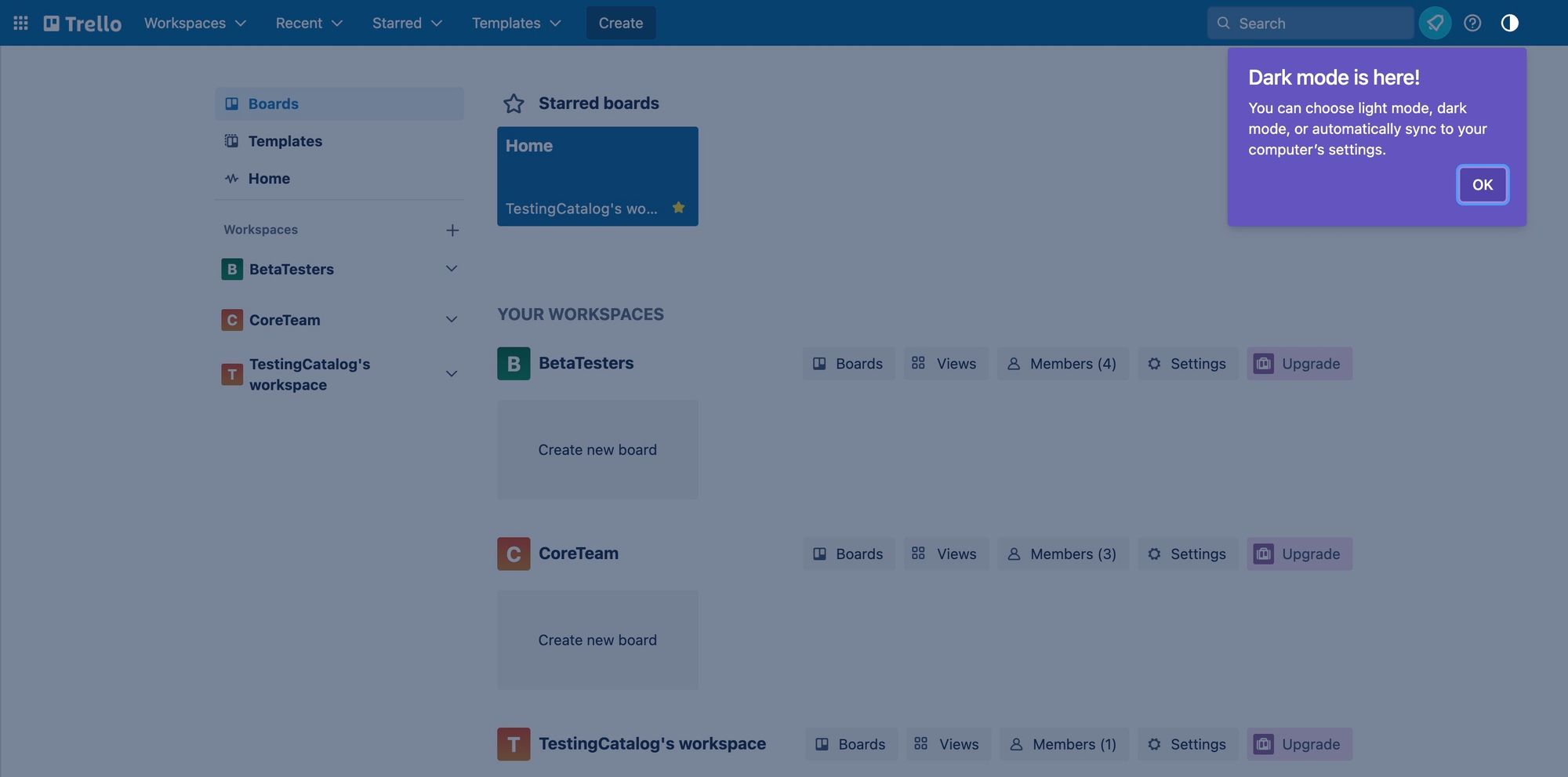Dismiss dark mode popup with OK
The height and width of the screenshot is (777, 1568).
coord(1483,185)
